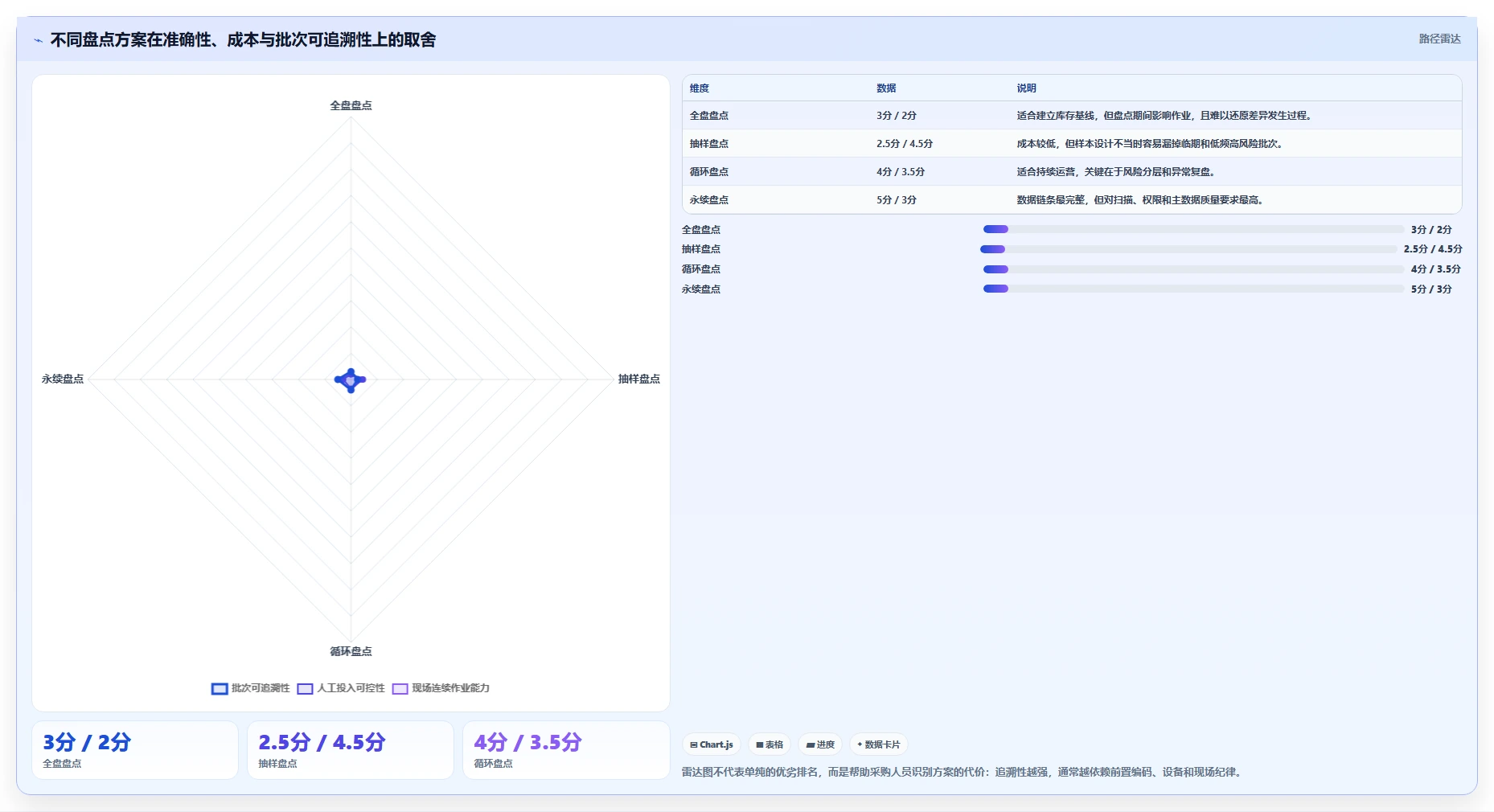
Task: Click the 抽样盘点 progress bar
Action: click(1188, 249)
